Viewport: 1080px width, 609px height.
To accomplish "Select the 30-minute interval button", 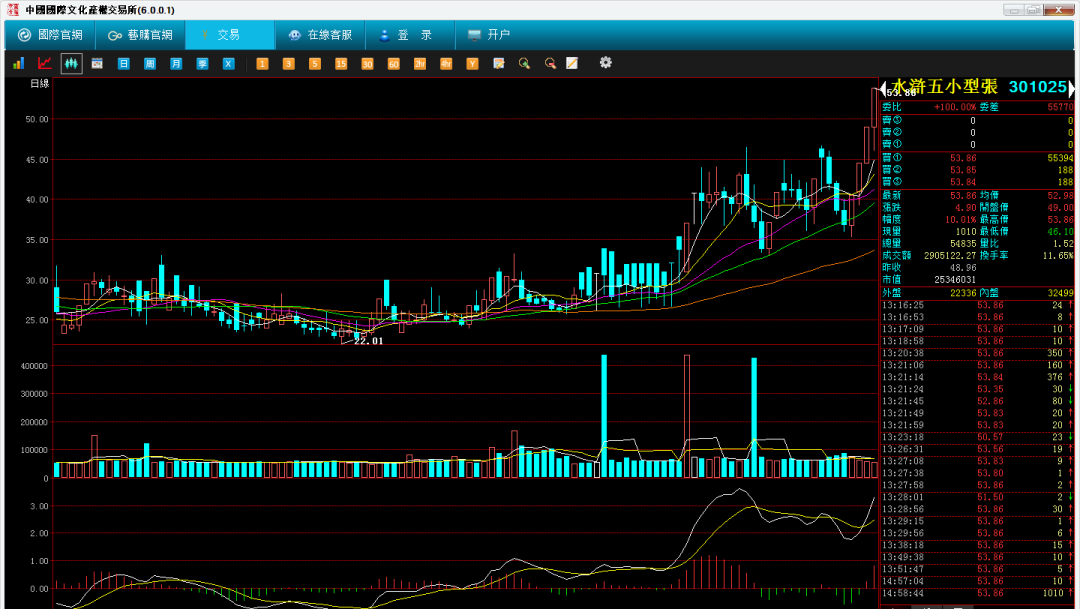I will [x=366, y=63].
